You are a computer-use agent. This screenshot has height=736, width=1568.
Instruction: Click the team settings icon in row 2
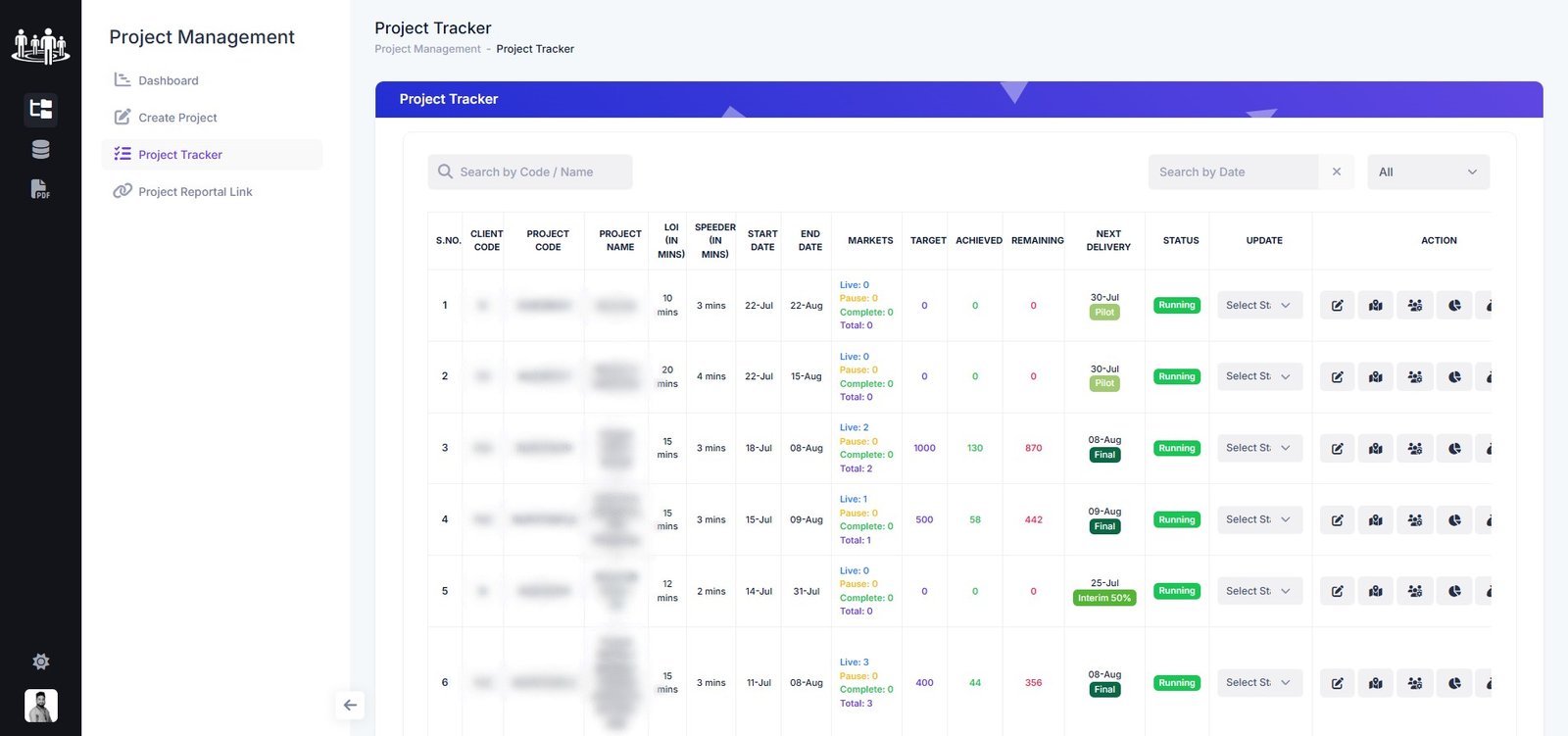click(x=1415, y=377)
